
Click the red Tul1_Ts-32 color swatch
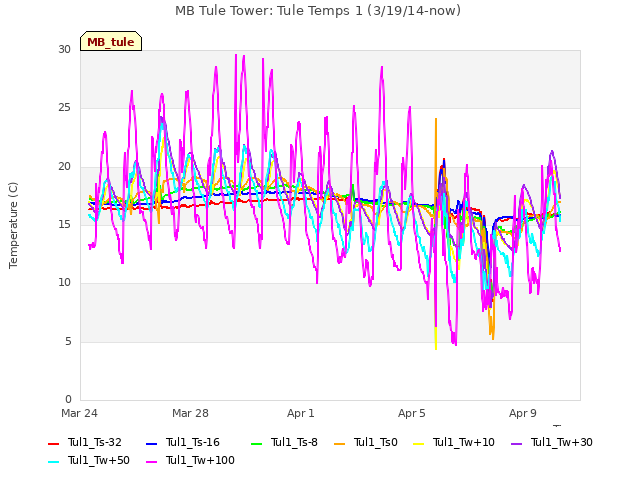tap(53, 443)
